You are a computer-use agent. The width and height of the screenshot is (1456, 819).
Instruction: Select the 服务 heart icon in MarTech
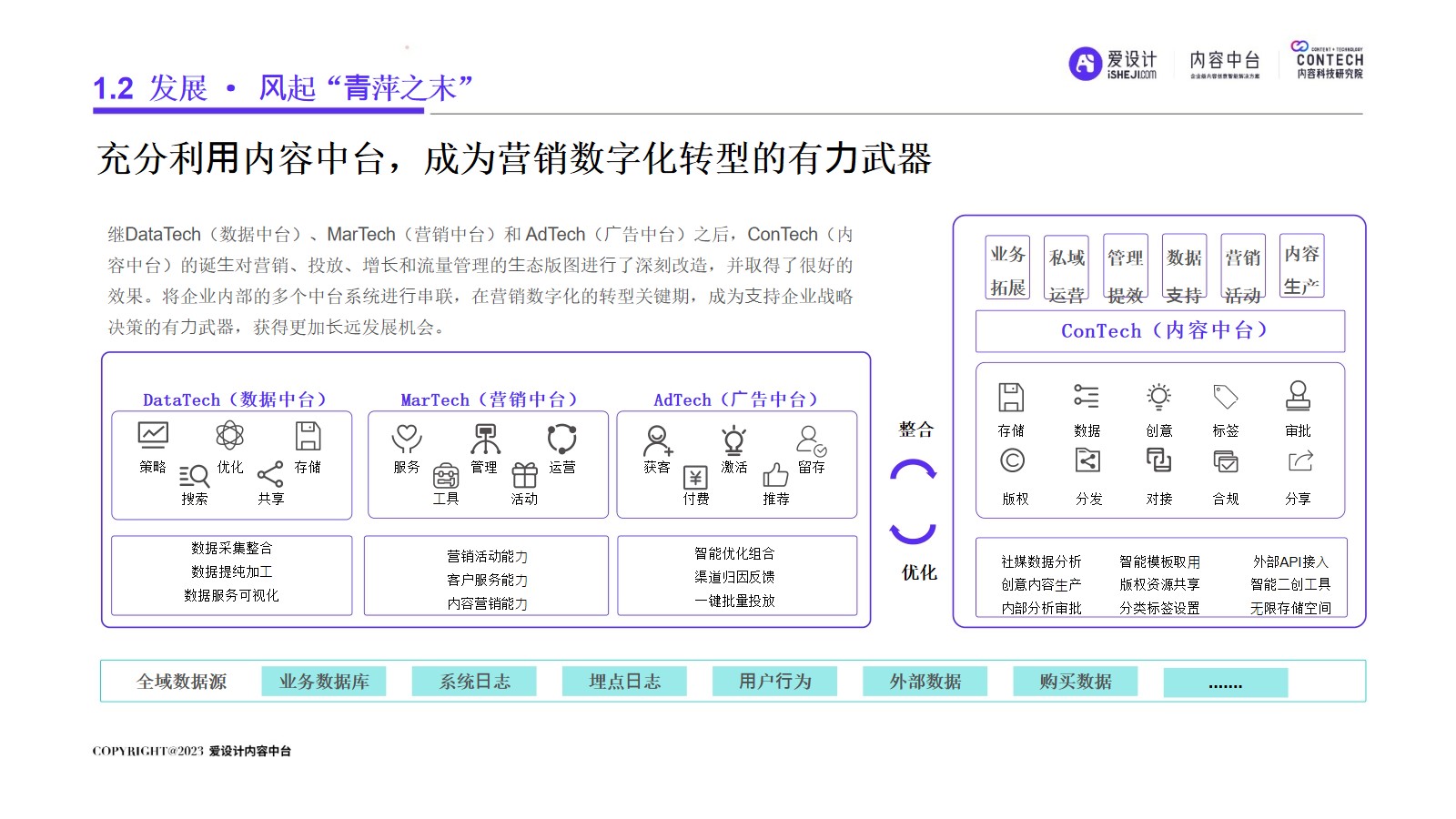tap(406, 439)
